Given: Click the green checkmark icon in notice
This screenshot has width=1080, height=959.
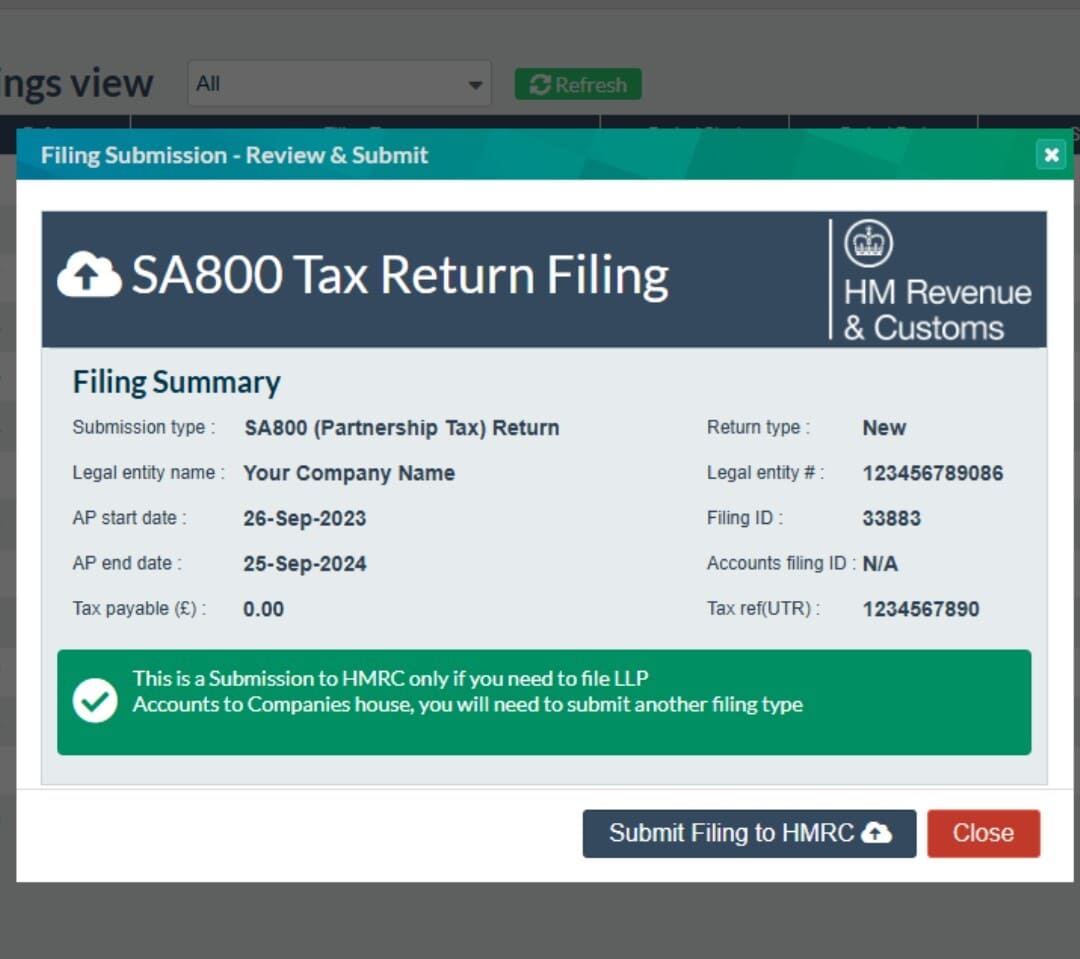Looking at the screenshot, I should [x=95, y=701].
